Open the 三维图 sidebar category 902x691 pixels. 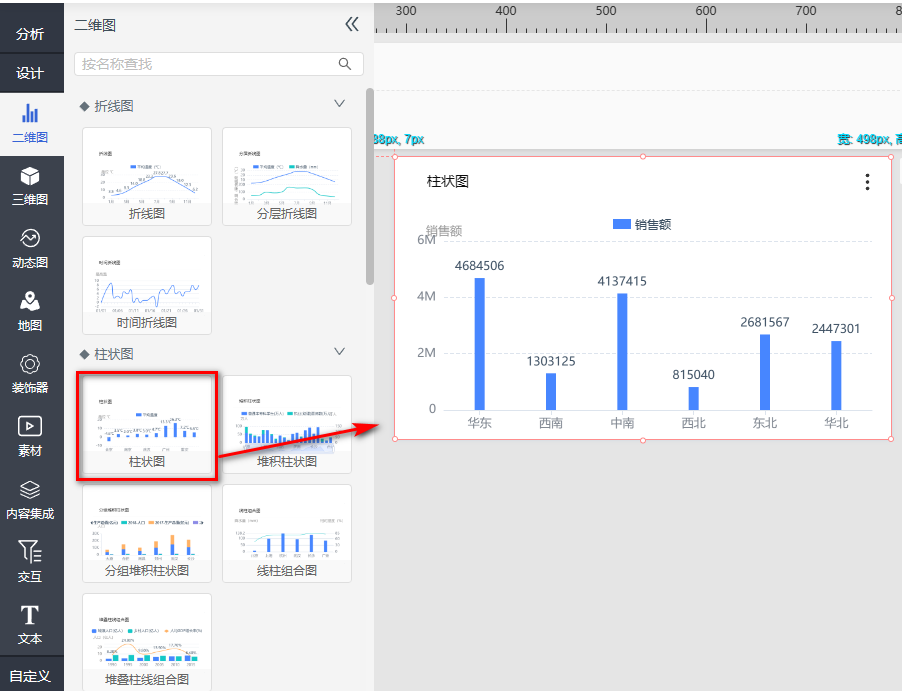point(30,186)
